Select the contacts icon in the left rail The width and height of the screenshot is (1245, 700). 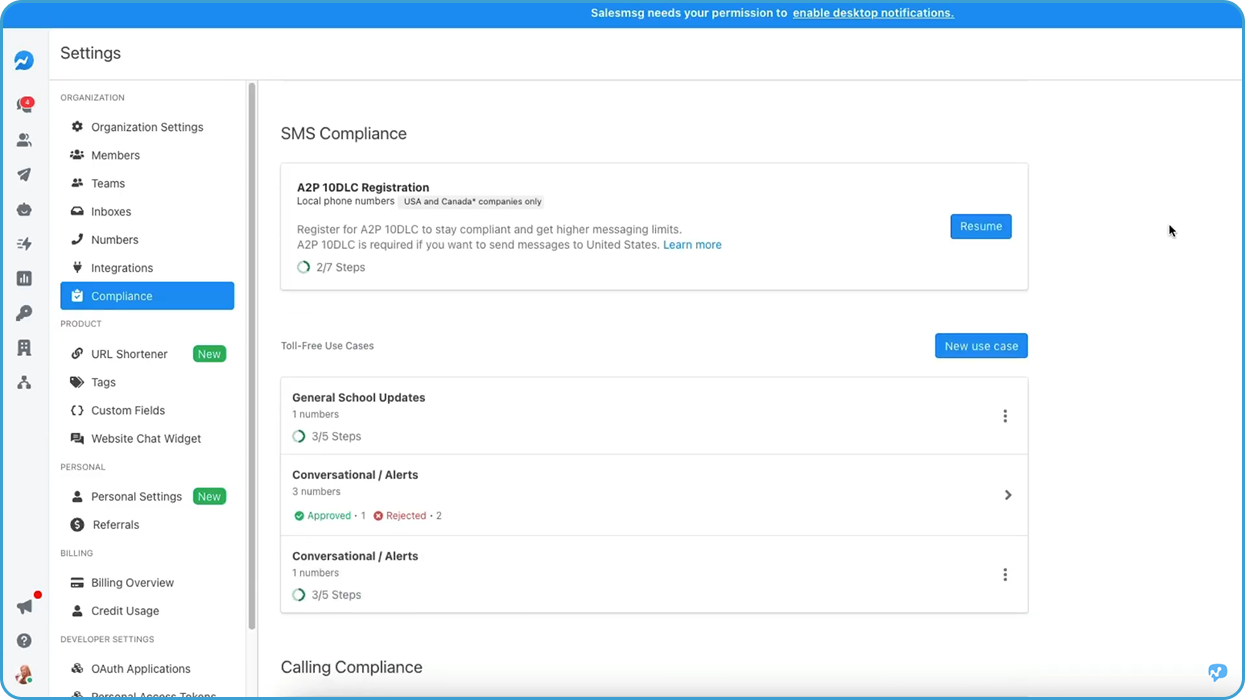[24, 140]
